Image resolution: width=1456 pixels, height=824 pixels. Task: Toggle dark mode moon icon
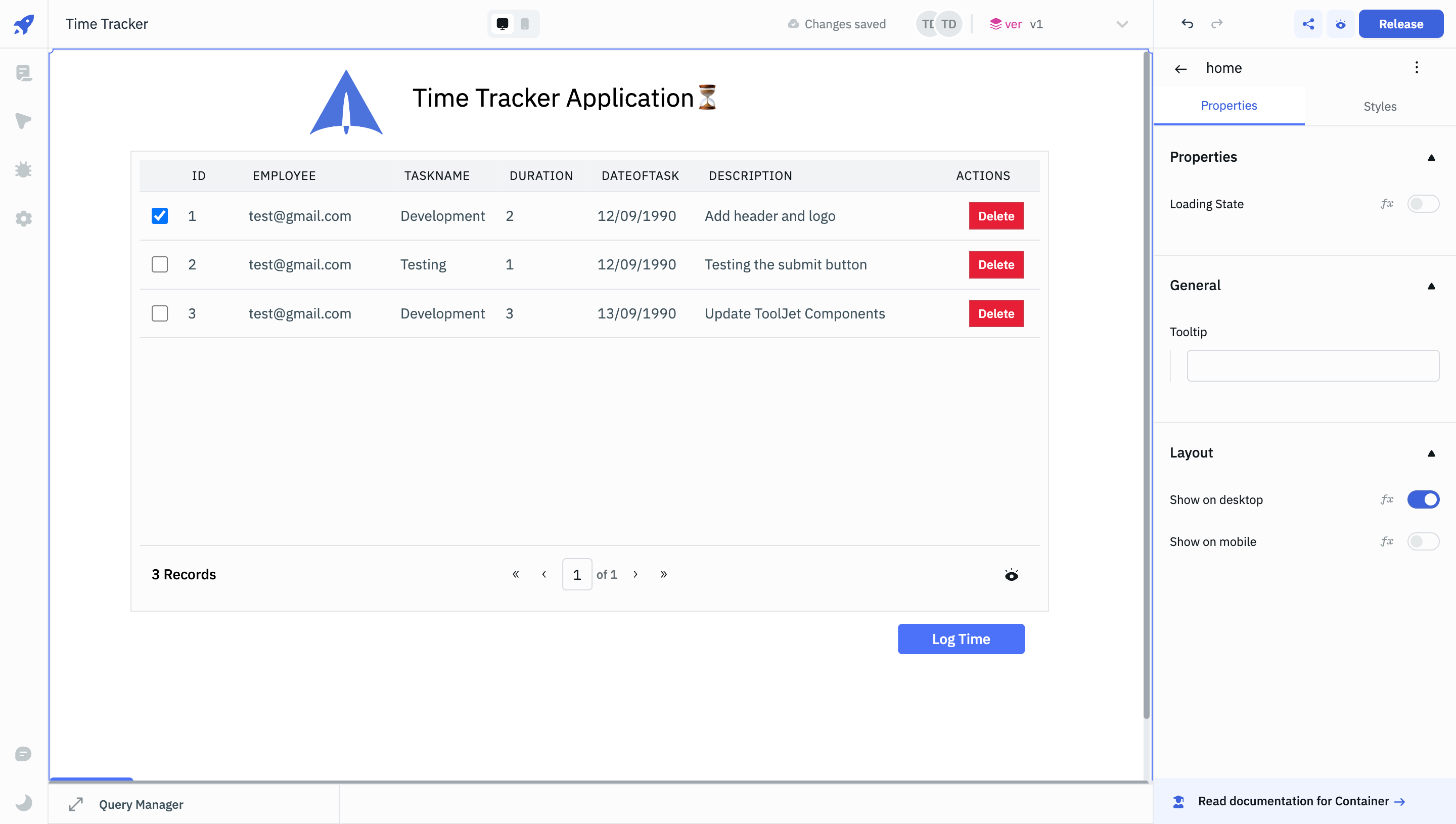point(23,802)
